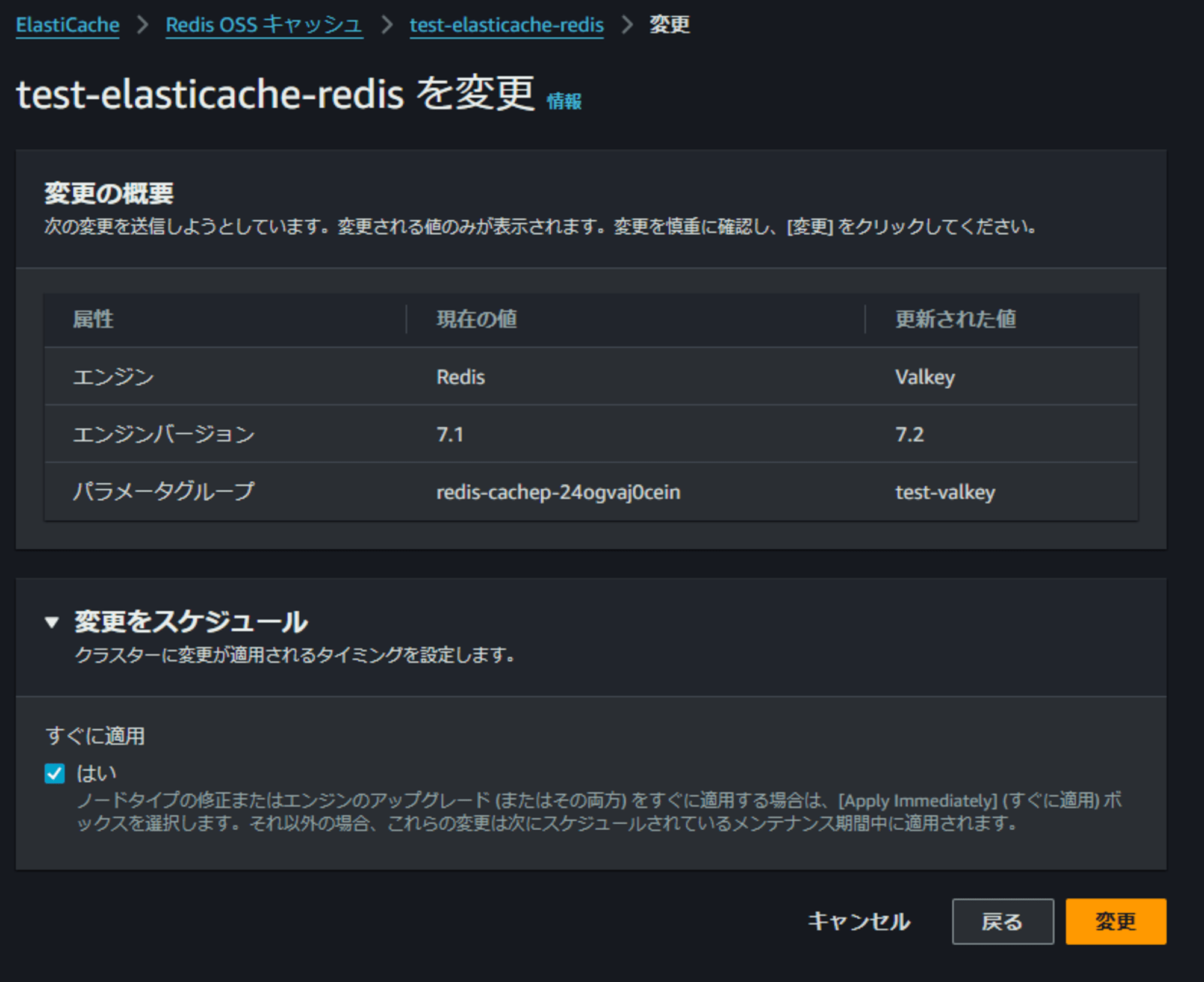Click the 変更 breadcrumb current page text
This screenshot has height=982, width=1204.
[669, 25]
